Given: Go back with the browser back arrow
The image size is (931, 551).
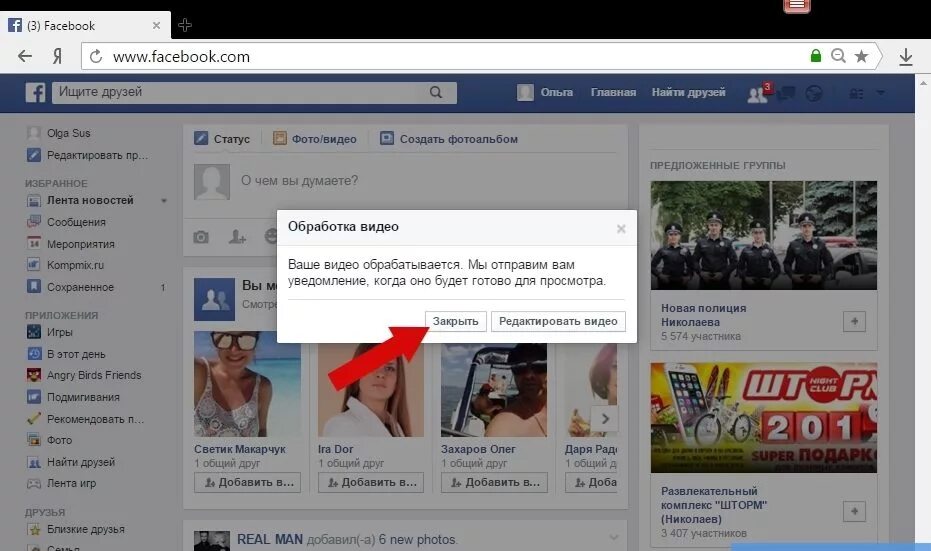Looking at the screenshot, I should [25, 56].
